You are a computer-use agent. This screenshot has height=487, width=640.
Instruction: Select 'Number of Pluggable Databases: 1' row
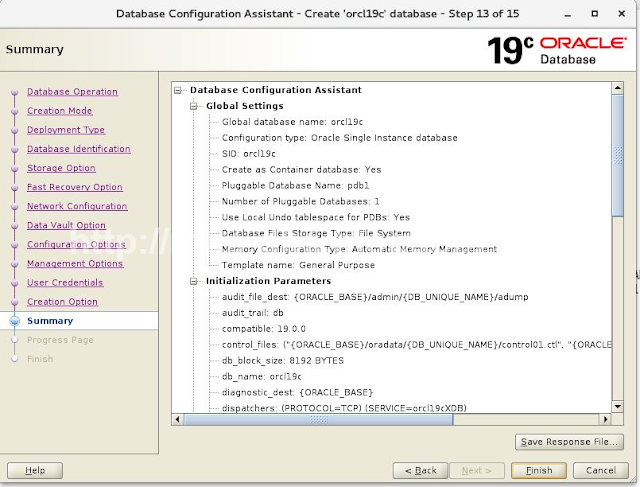coord(300,202)
